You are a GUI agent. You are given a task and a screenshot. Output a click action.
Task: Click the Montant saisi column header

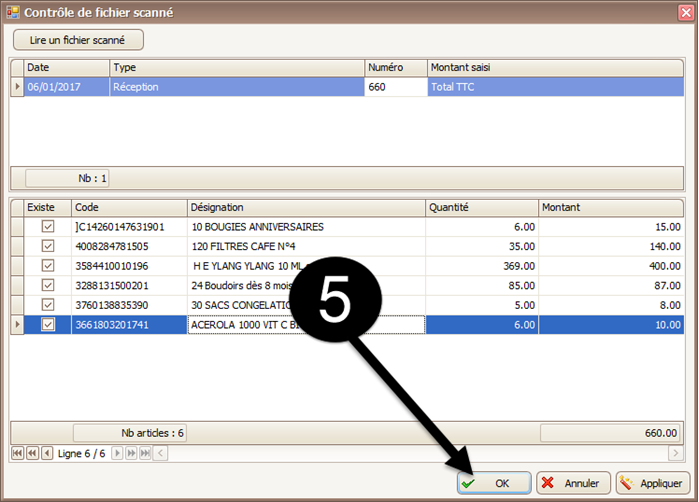(x=555, y=68)
